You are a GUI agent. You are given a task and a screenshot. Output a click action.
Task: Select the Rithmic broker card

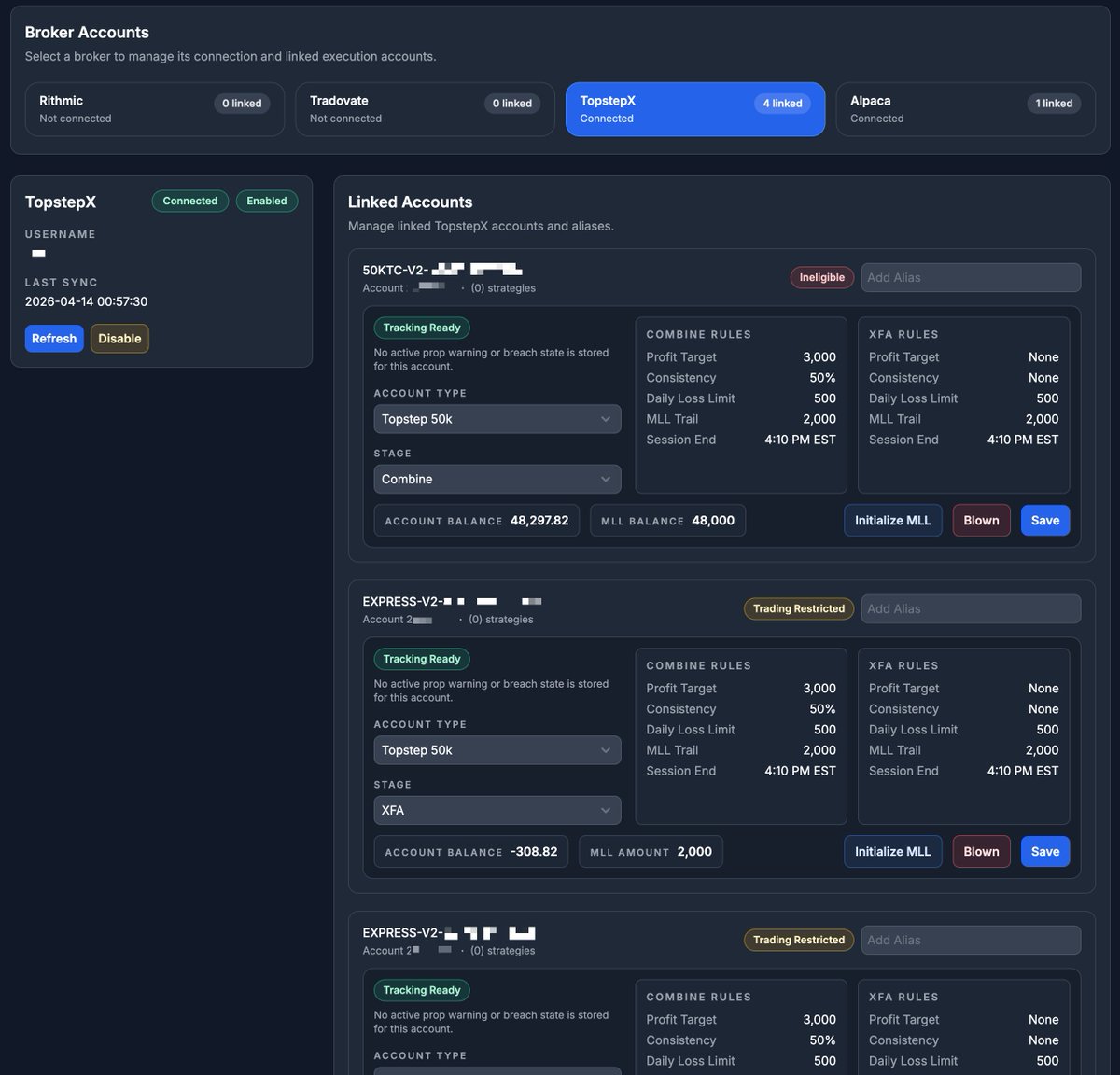[x=155, y=109]
